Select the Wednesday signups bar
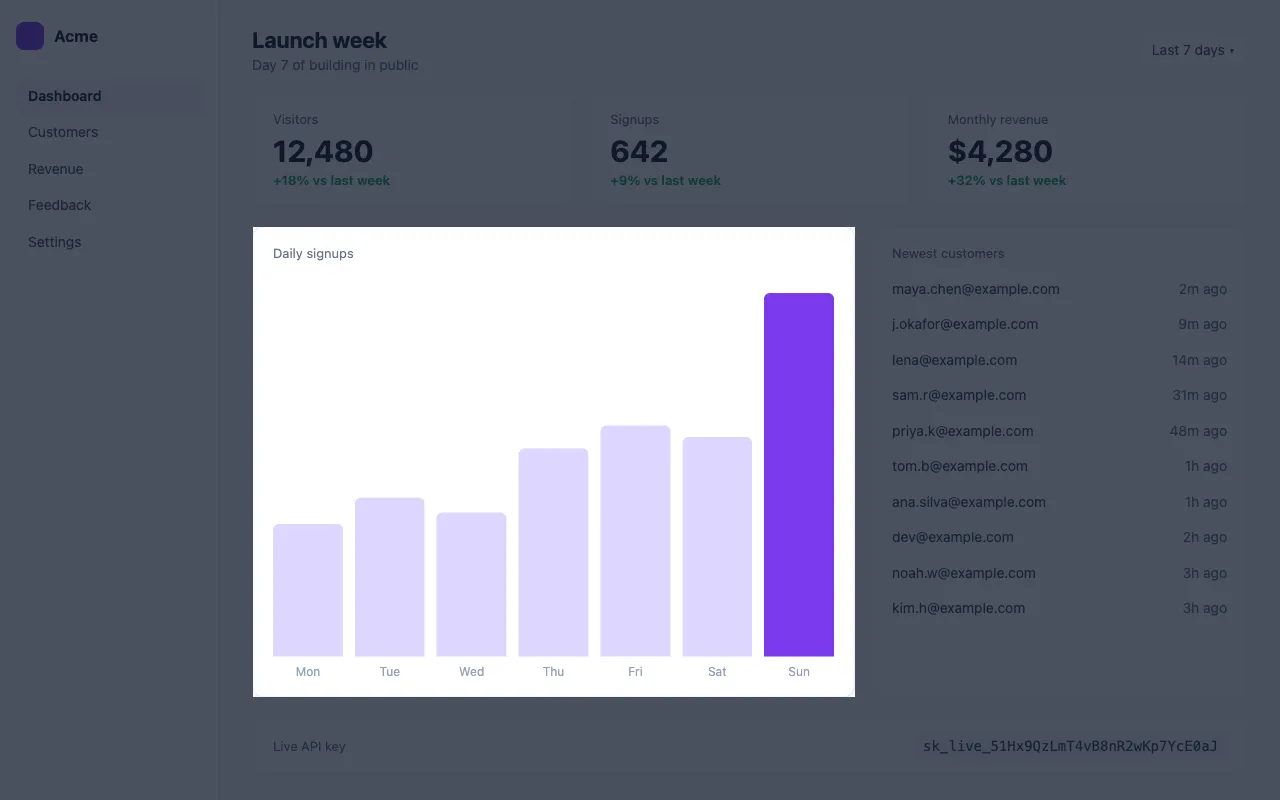1280x800 pixels. coord(471,585)
